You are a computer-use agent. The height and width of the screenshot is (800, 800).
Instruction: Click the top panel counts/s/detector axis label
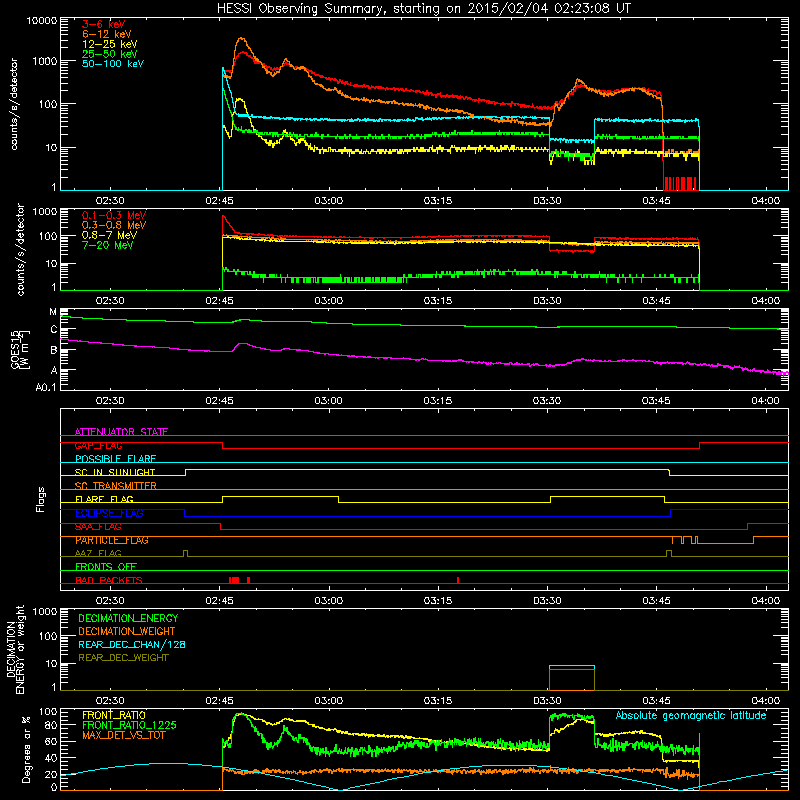click(14, 104)
